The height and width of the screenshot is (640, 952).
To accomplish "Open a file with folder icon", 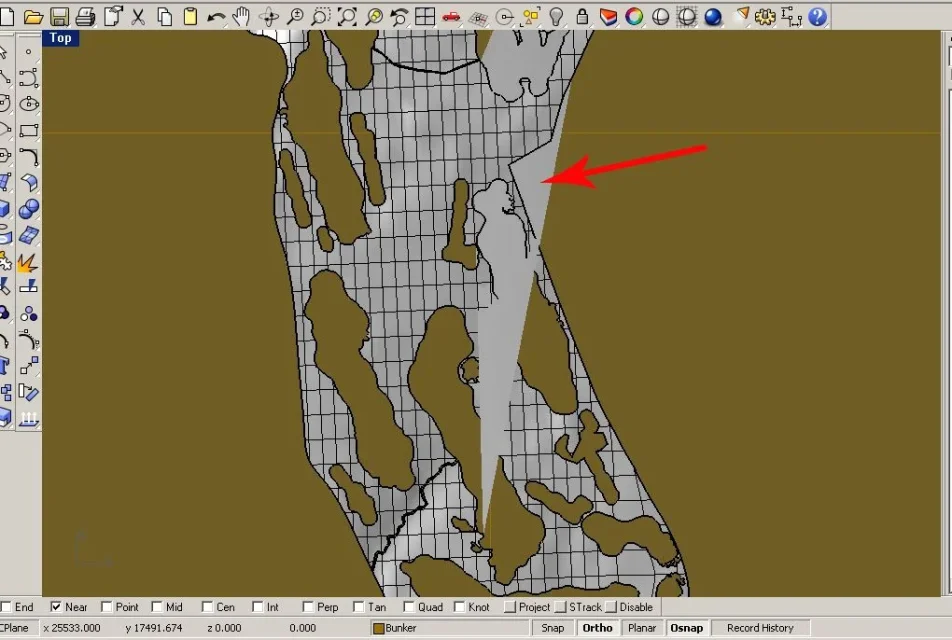I will click(33, 16).
